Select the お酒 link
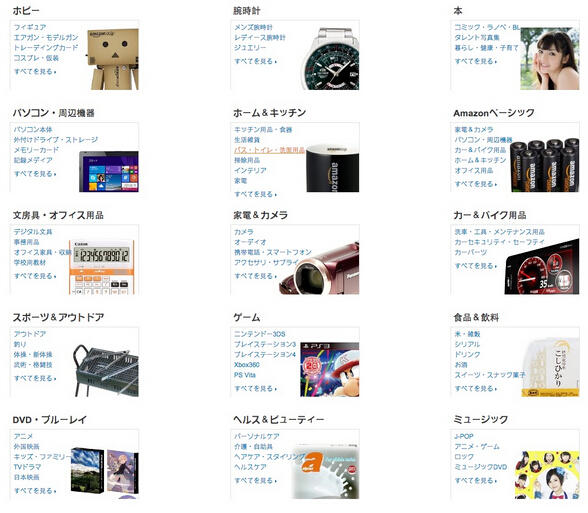Viewport: 588px width, 513px height. [x=461, y=364]
